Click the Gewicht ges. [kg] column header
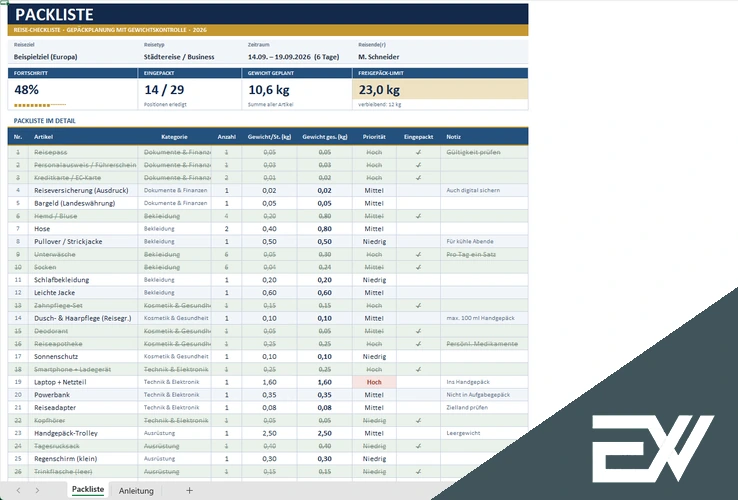The height and width of the screenshot is (500, 738). pos(325,137)
